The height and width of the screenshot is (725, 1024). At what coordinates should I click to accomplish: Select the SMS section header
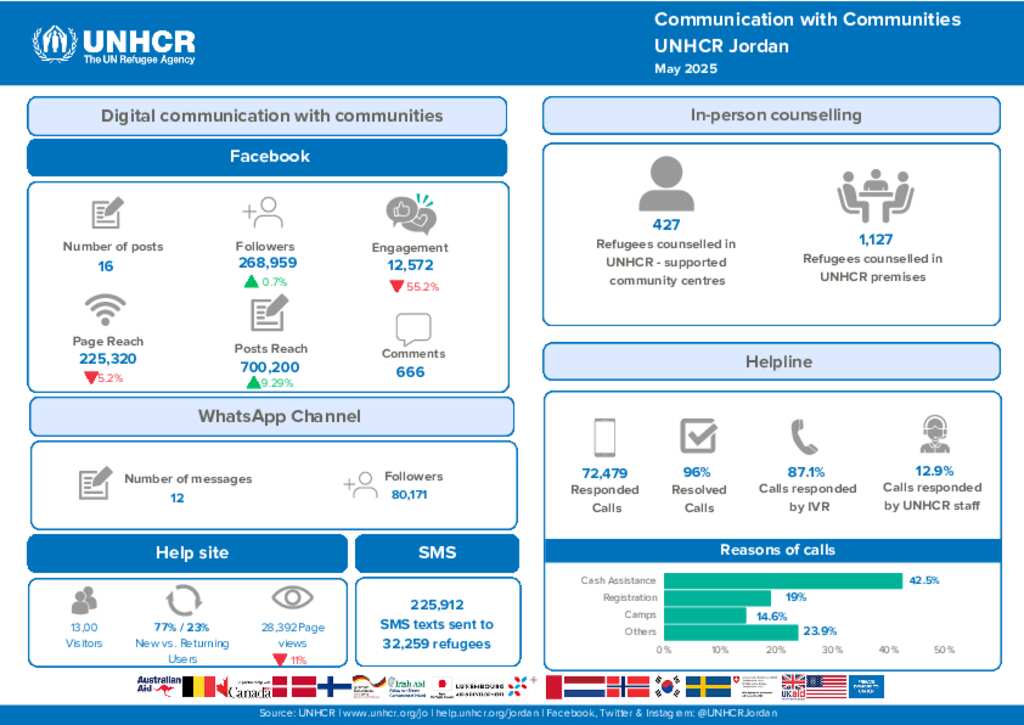(437, 553)
